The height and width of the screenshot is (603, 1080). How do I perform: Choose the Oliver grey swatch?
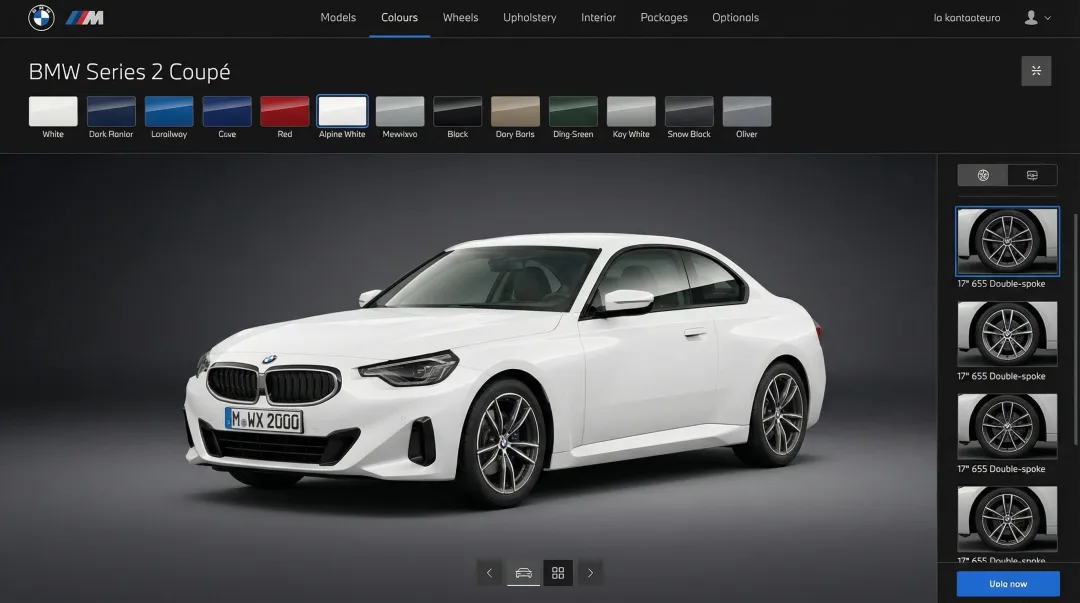point(747,111)
